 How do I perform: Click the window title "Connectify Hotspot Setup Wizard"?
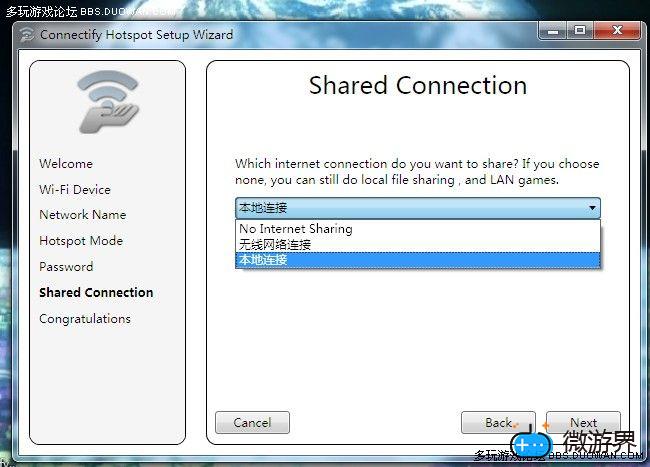(136, 35)
